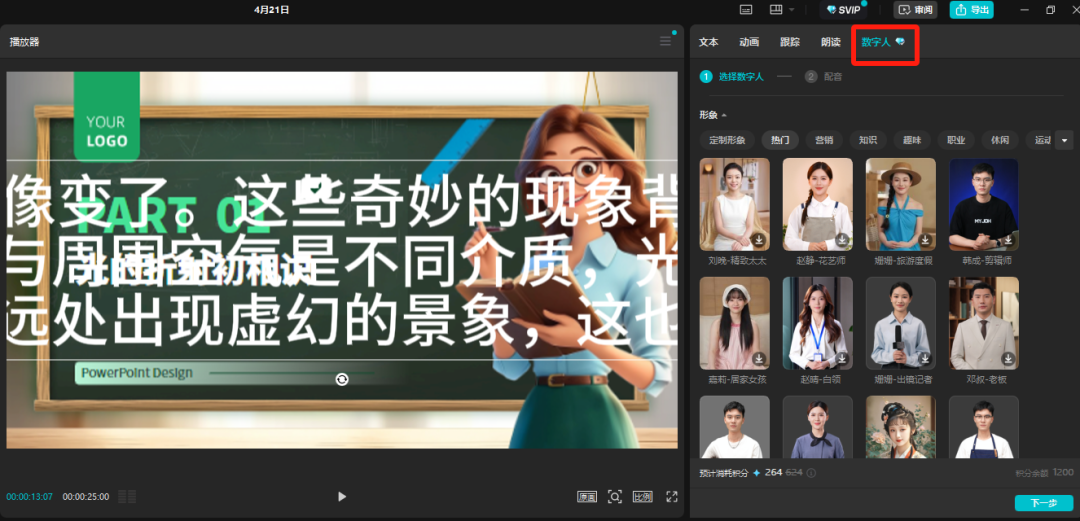This screenshot has width=1080, height=521.
Task: Open the 比例 aspect ratio icon
Action: tap(642, 496)
